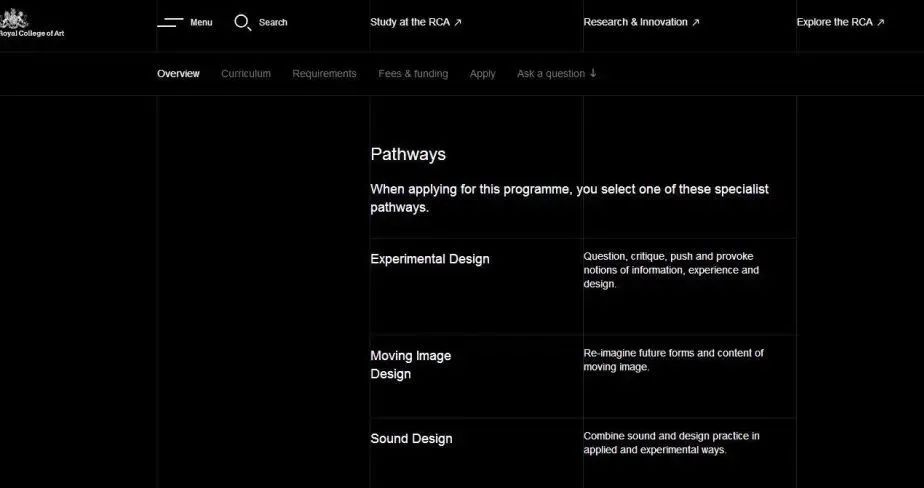Open the Fees & funding tab

click(x=413, y=73)
